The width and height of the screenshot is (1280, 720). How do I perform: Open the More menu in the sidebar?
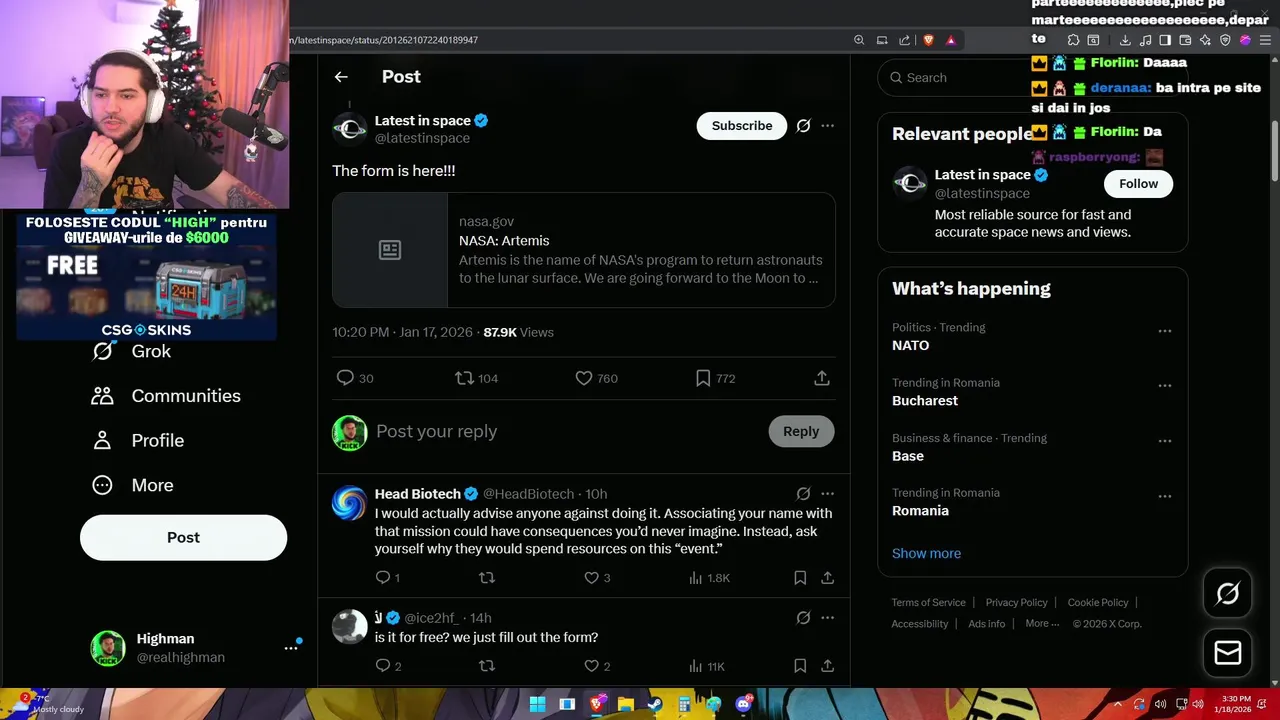(133, 485)
